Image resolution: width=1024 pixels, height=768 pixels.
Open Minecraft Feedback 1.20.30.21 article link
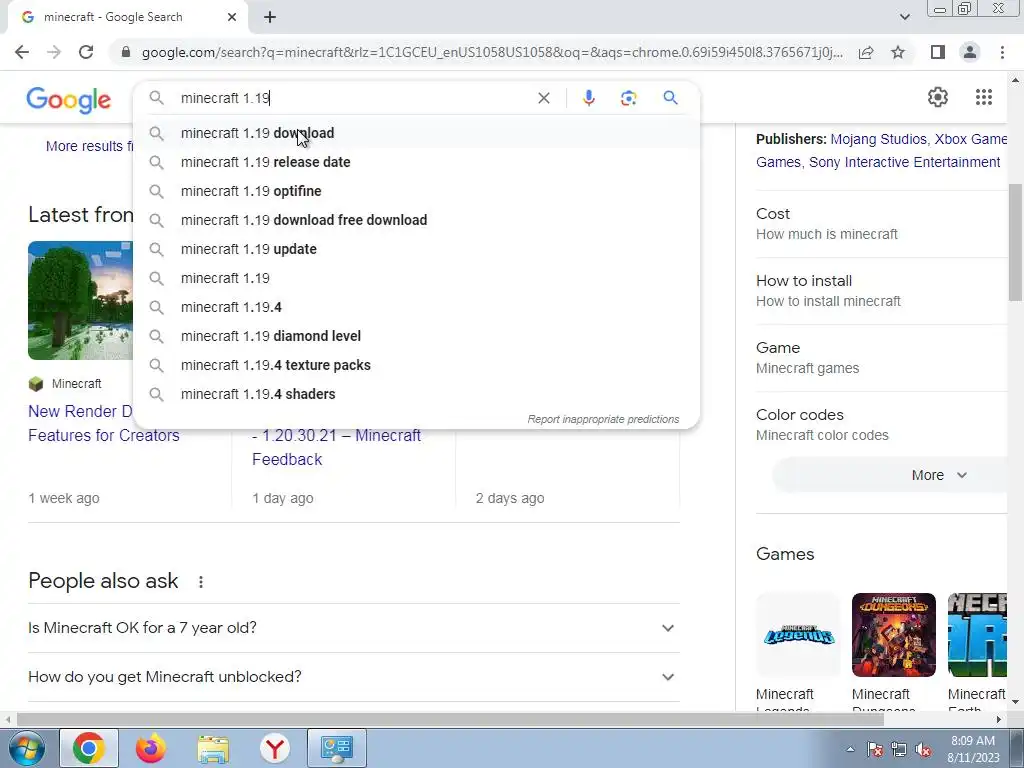pos(336,447)
